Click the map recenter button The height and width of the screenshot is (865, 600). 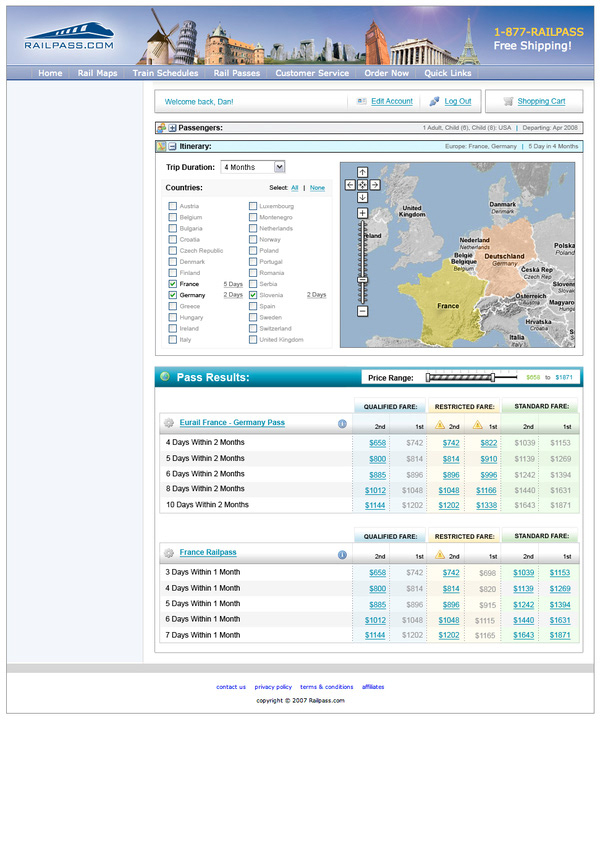[x=362, y=185]
